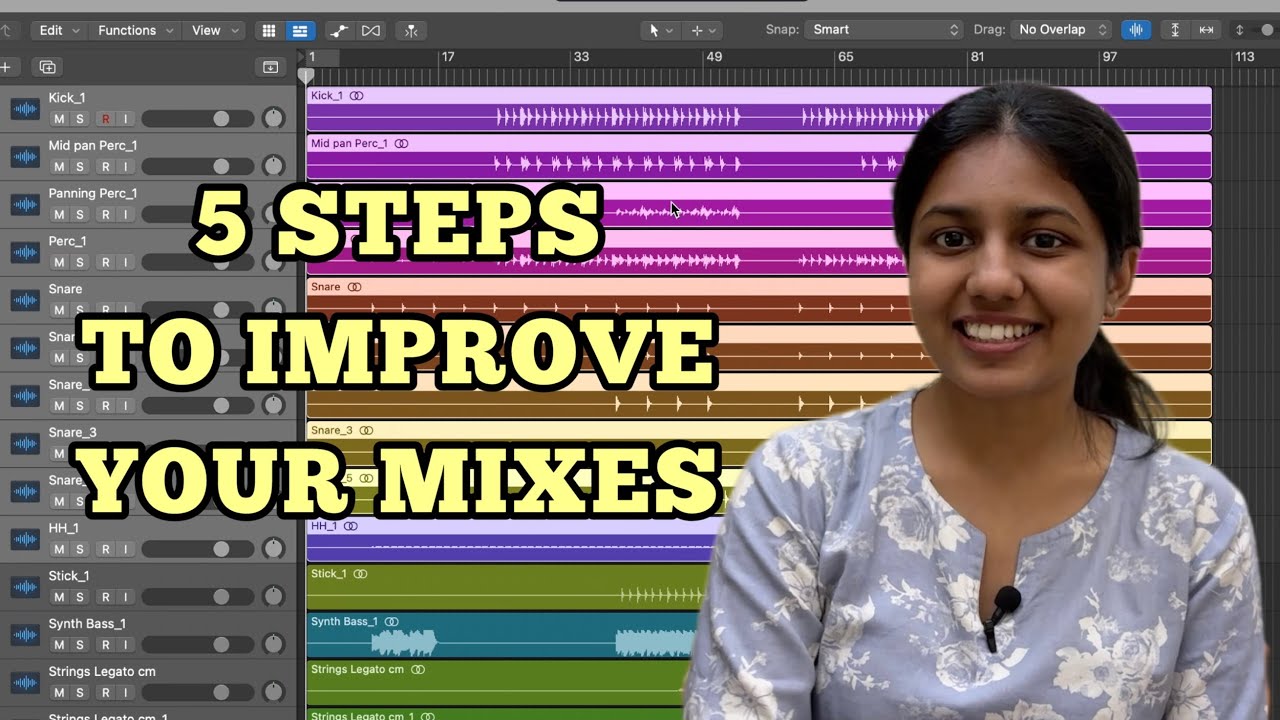
Task: Click bar 33 on the ruler
Action: coord(580,57)
